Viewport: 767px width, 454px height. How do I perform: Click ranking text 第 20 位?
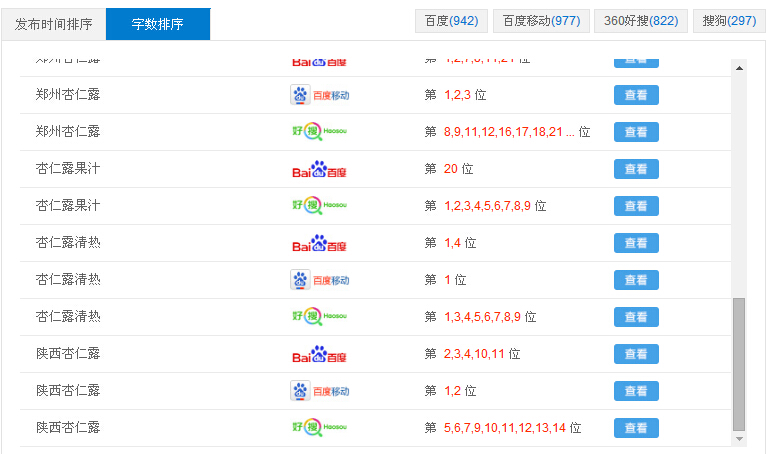(449, 169)
